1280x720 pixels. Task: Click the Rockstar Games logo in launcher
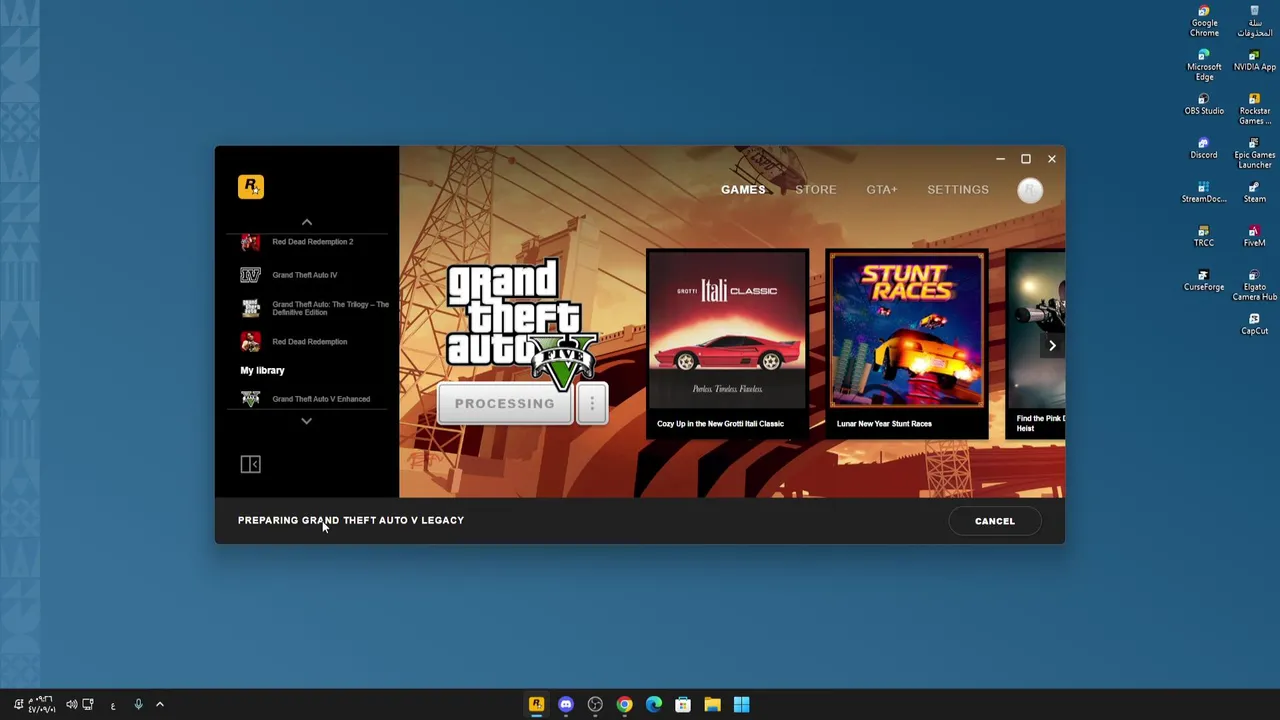(251, 187)
